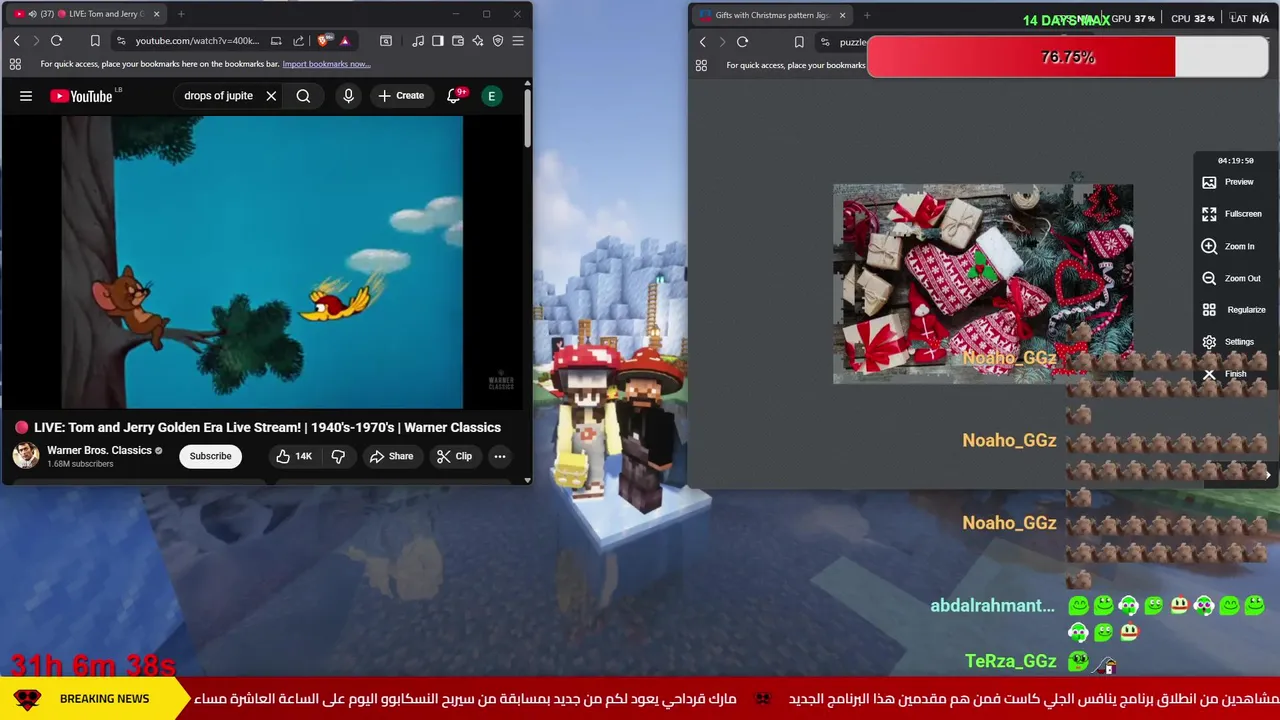
Task: Bookmark the puzzle page
Action: pos(799,42)
